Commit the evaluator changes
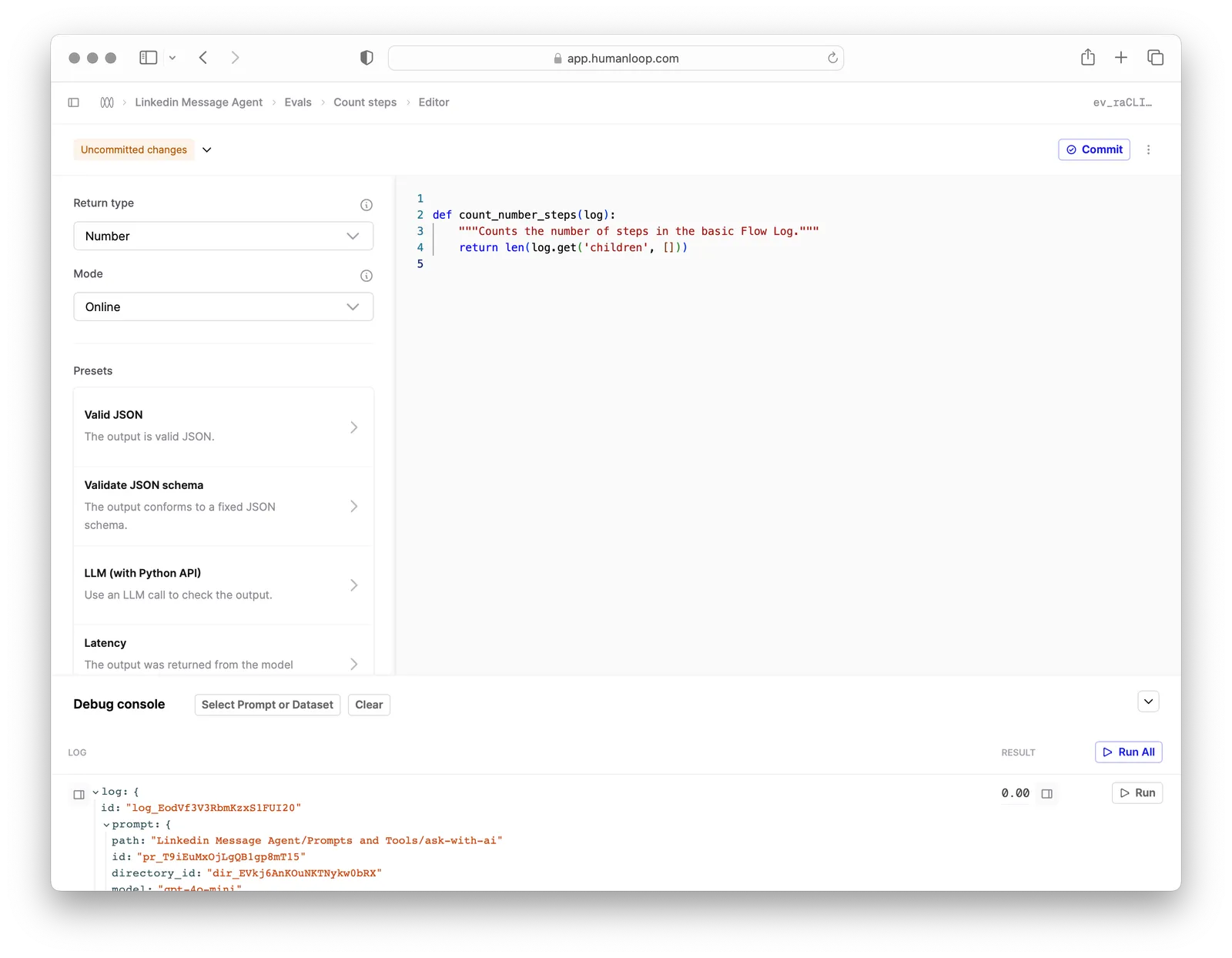Viewport: 1232px width, 958px height. [1094, 149]
